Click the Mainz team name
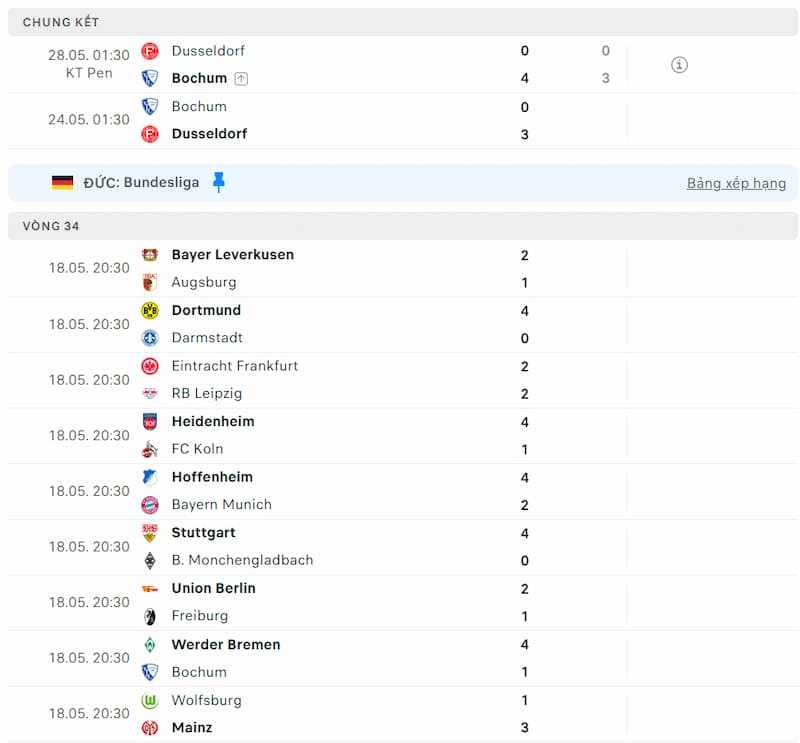Screen dimensions: 800x743 (192, 727)
